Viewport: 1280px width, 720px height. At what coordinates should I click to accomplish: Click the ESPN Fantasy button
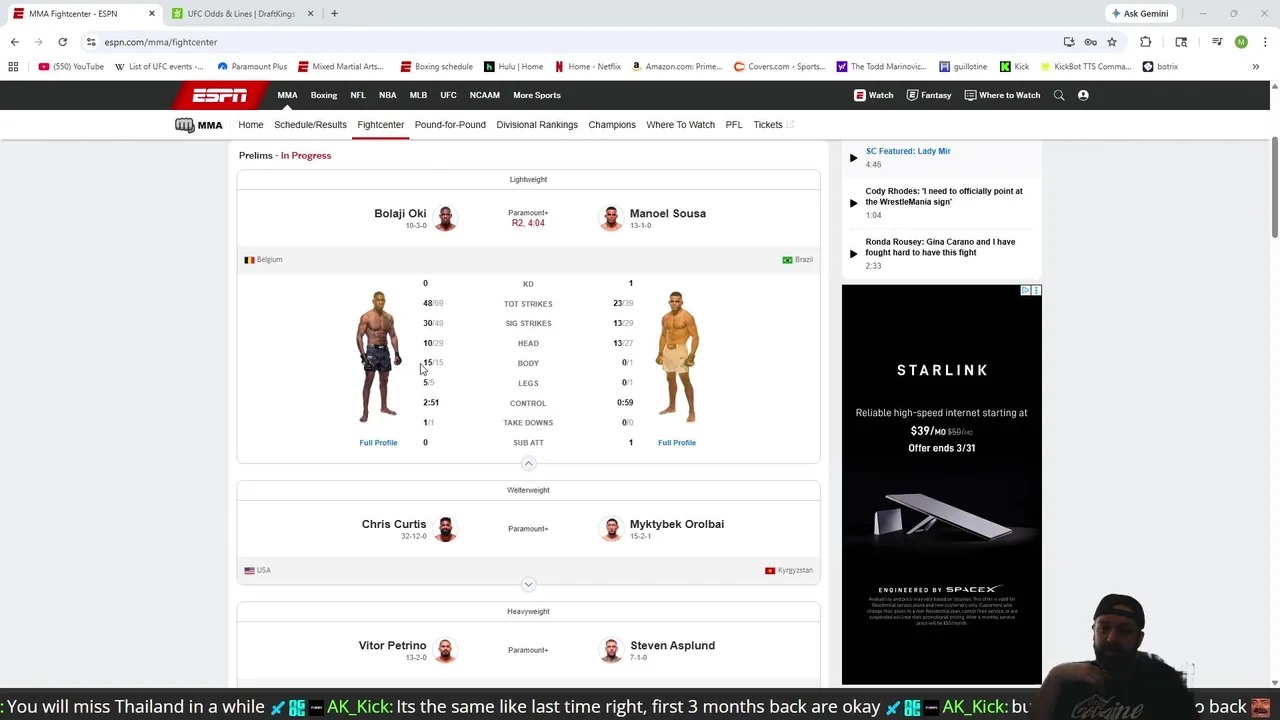tap(929, 95)
